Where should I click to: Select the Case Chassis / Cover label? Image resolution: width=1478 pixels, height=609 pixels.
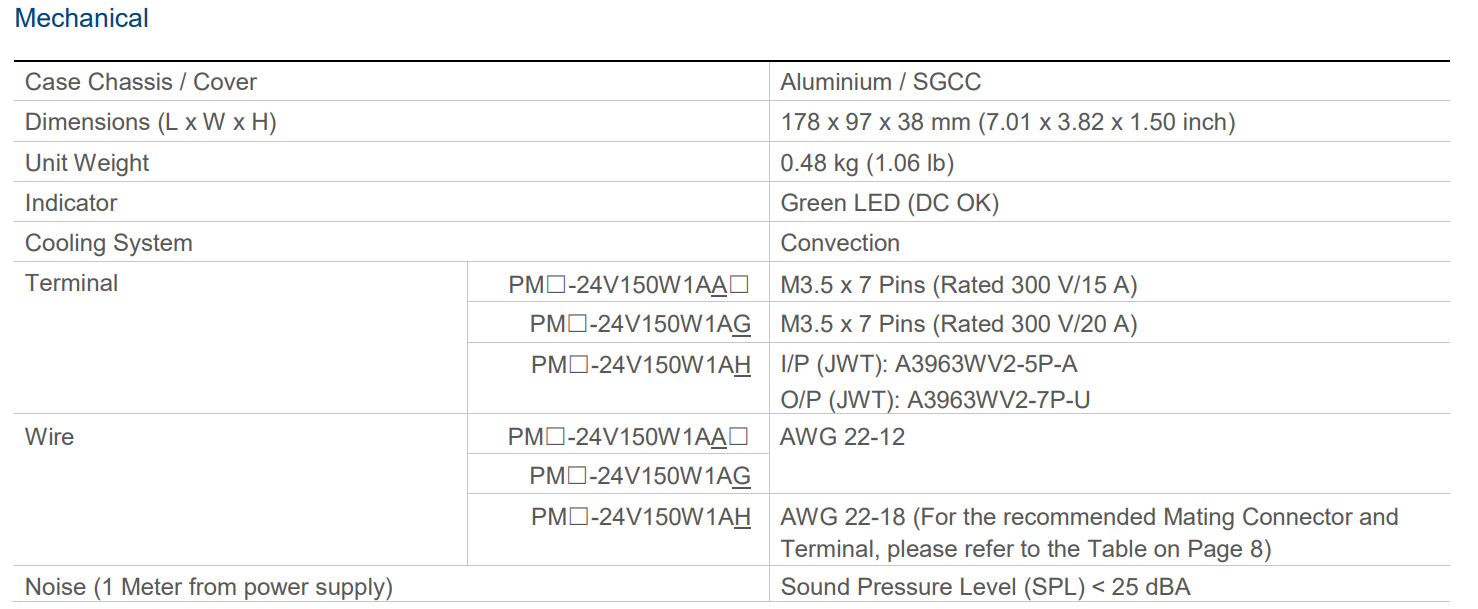click(140, 82)
